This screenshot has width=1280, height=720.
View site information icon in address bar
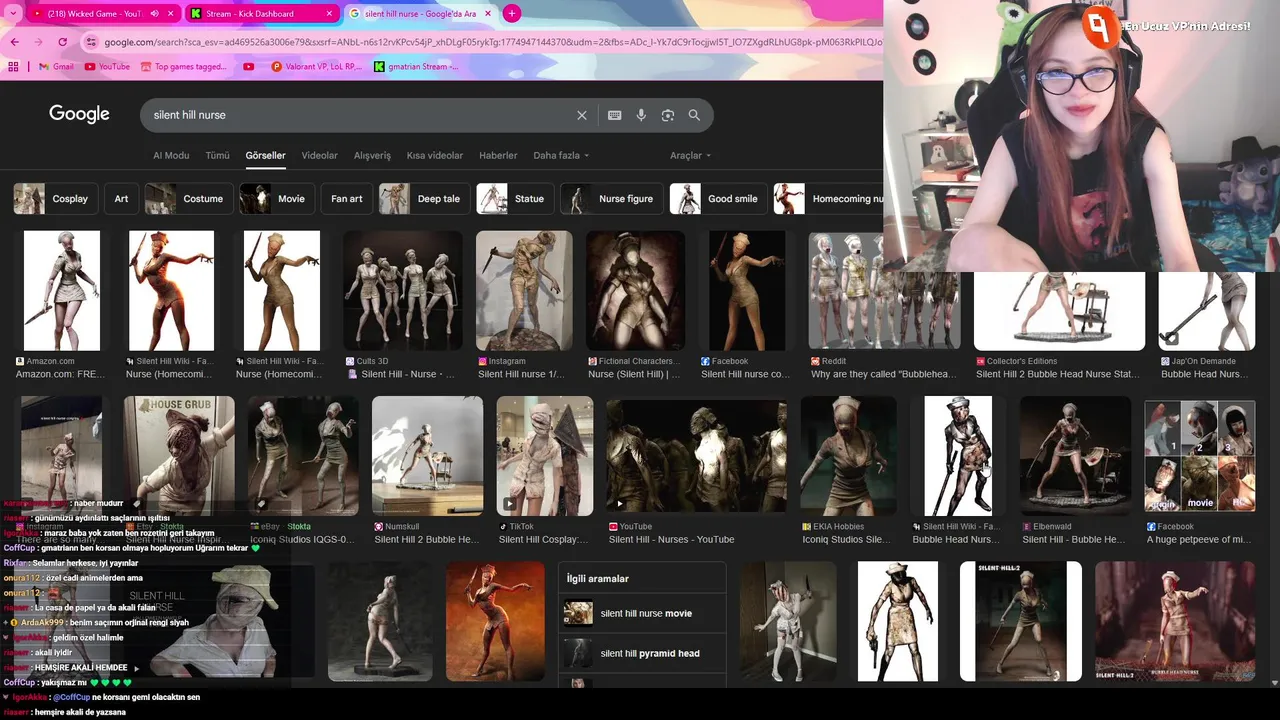(x=91, y=42)
